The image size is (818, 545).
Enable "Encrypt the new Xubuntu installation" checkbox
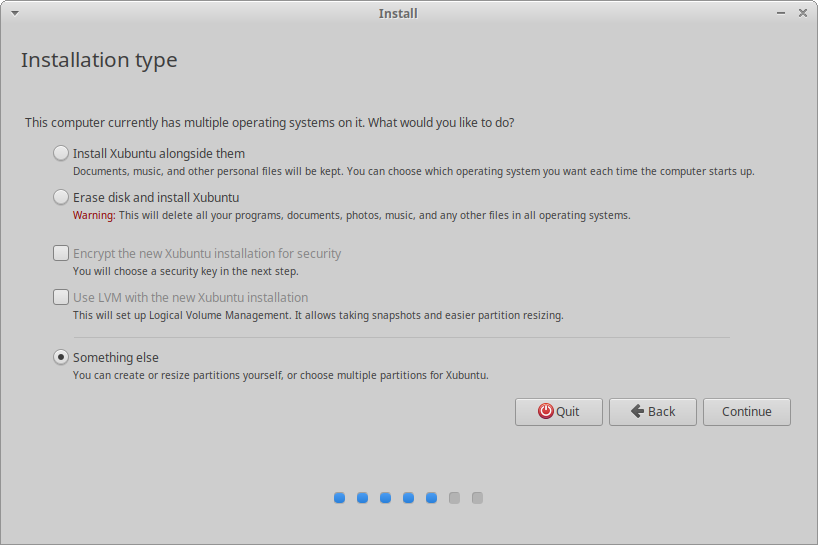tap(62, 254)
